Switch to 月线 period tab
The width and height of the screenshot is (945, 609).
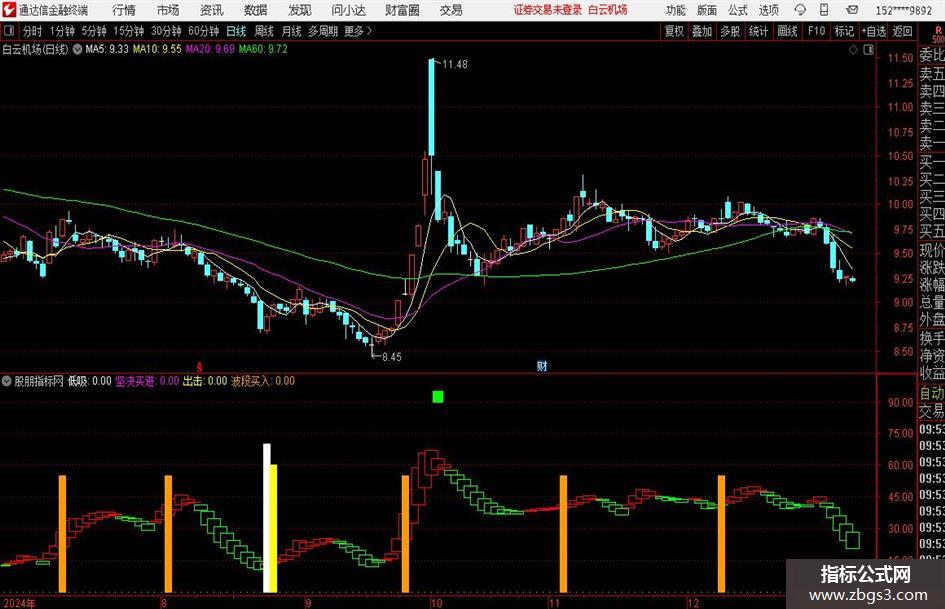(291, 31)
